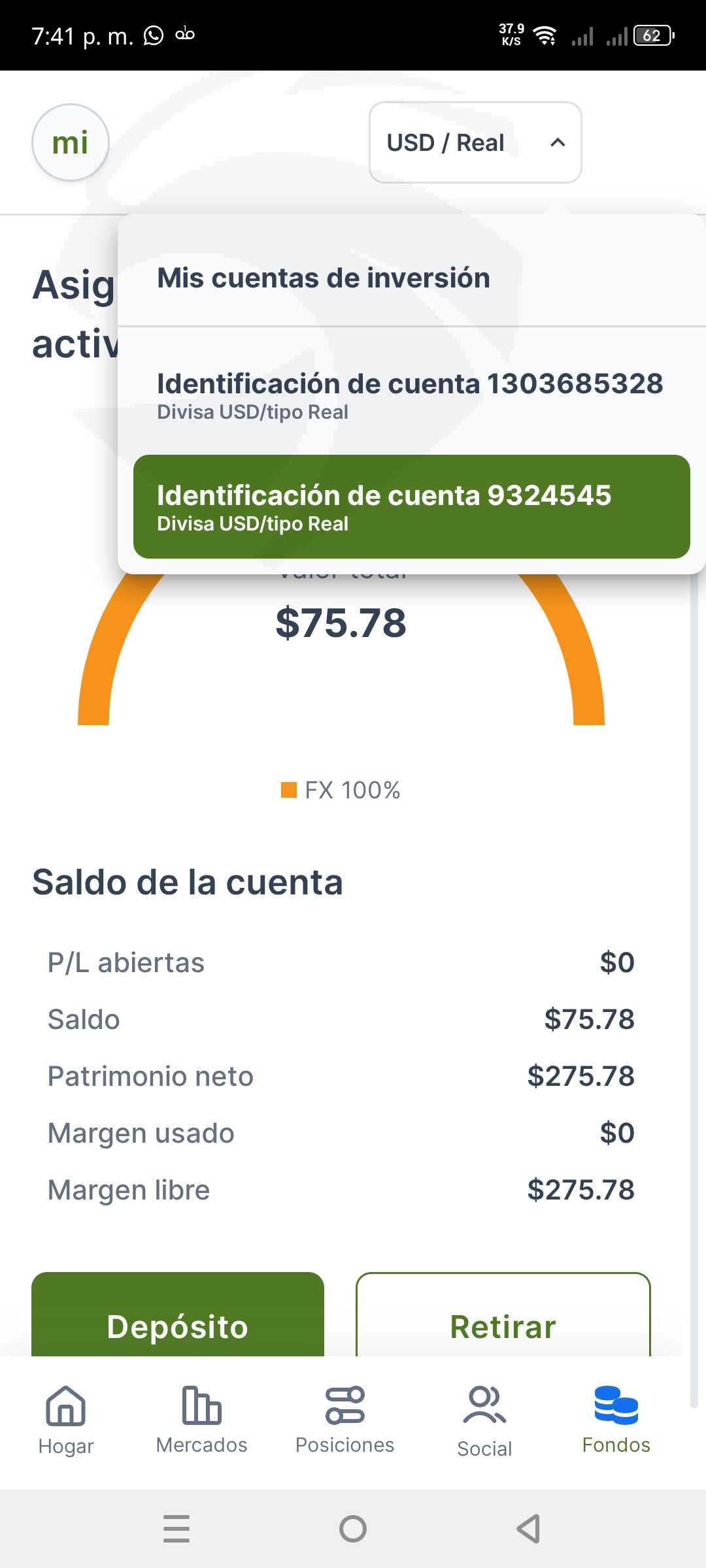Tap the Patrimonio neto balance row
The height and width of the screenshot is (1568, 706).
point(341,1076)
